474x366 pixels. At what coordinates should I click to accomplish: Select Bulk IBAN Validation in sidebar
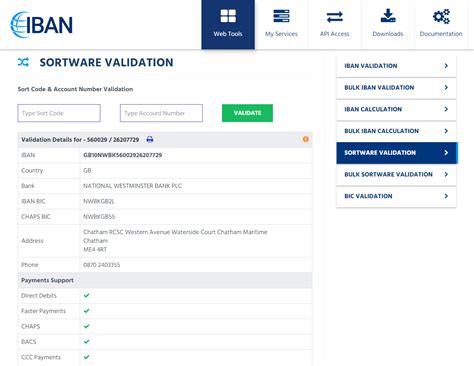[x=396, y=88]
